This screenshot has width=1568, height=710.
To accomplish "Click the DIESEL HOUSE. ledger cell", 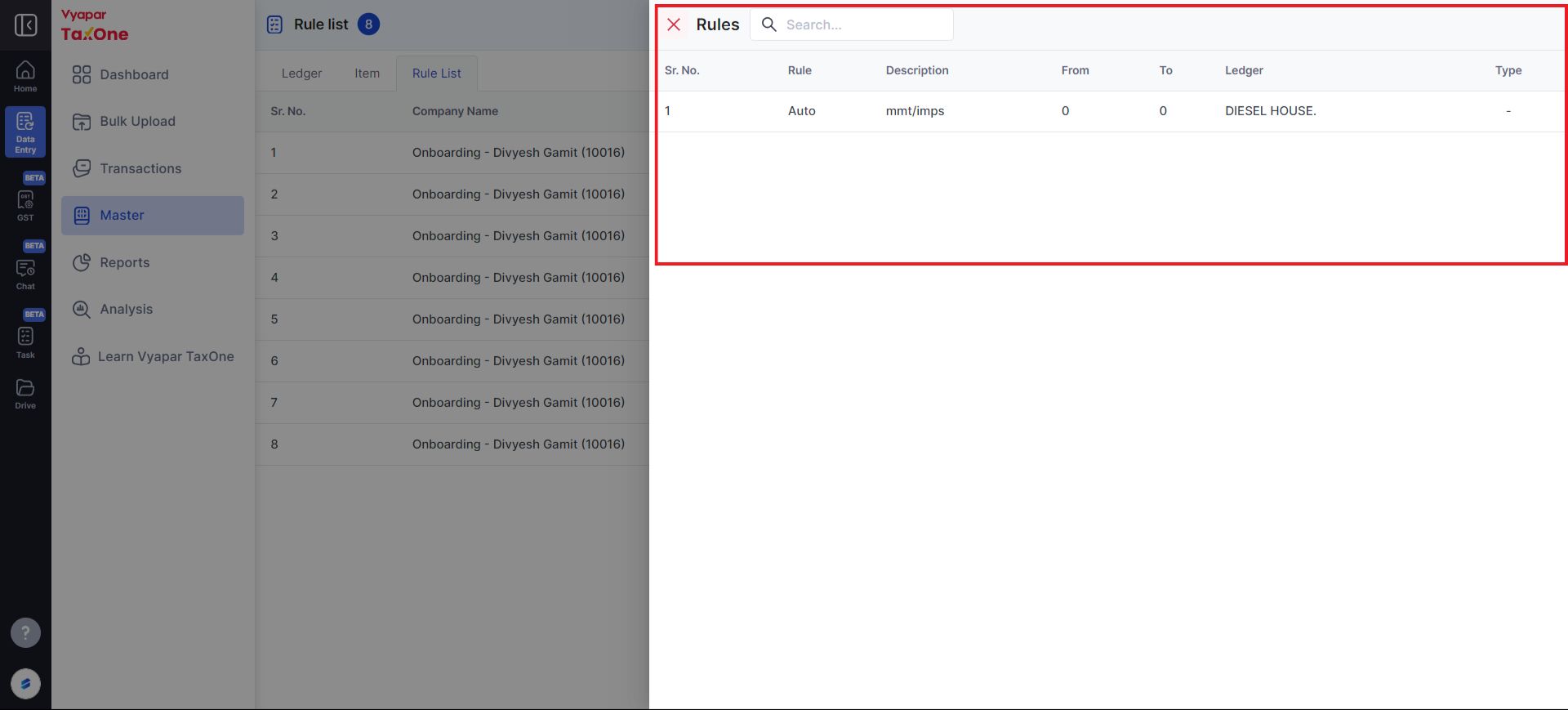I will [x=1270, y=111].
